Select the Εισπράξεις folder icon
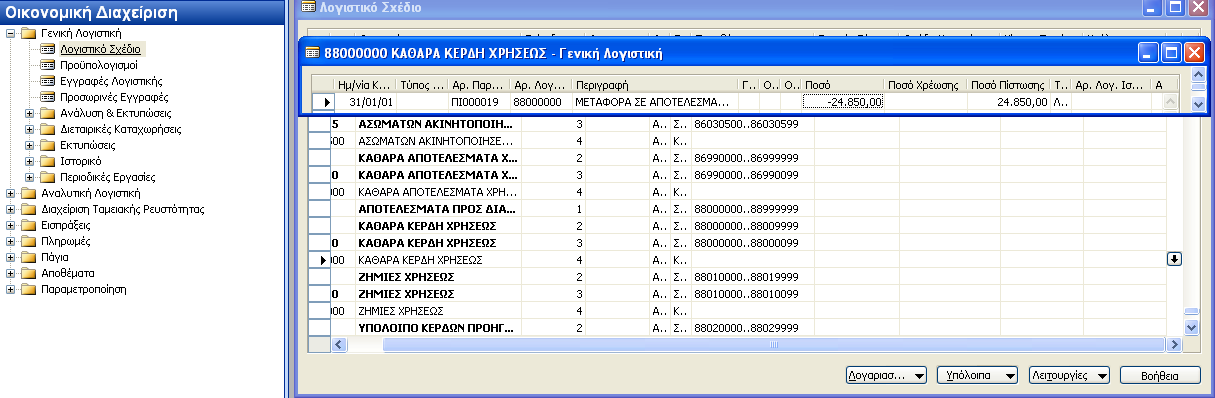This screenshot has height=398, width=1215. coord(28,225)
